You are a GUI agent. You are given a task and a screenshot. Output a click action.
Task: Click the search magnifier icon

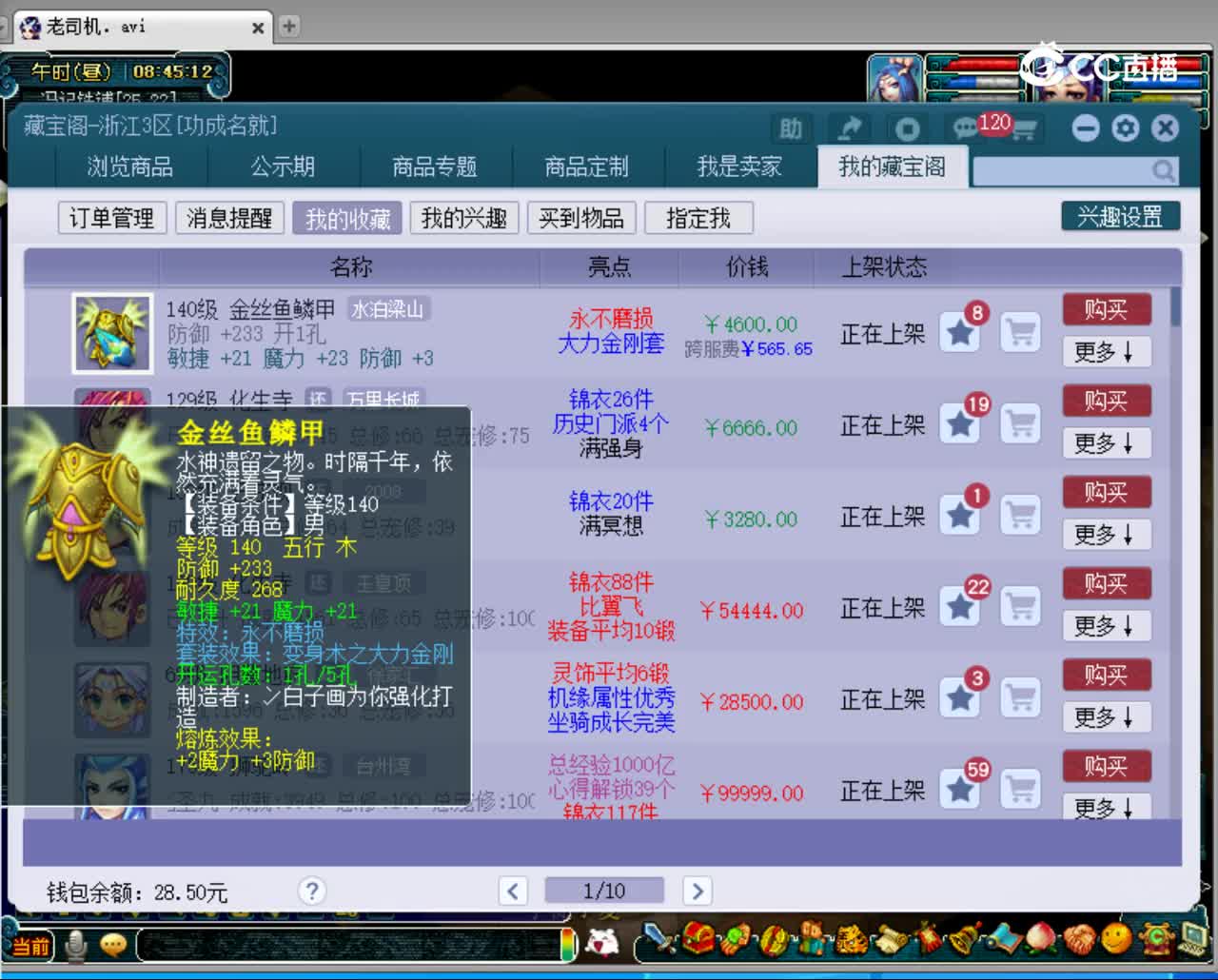point(1163,170)
